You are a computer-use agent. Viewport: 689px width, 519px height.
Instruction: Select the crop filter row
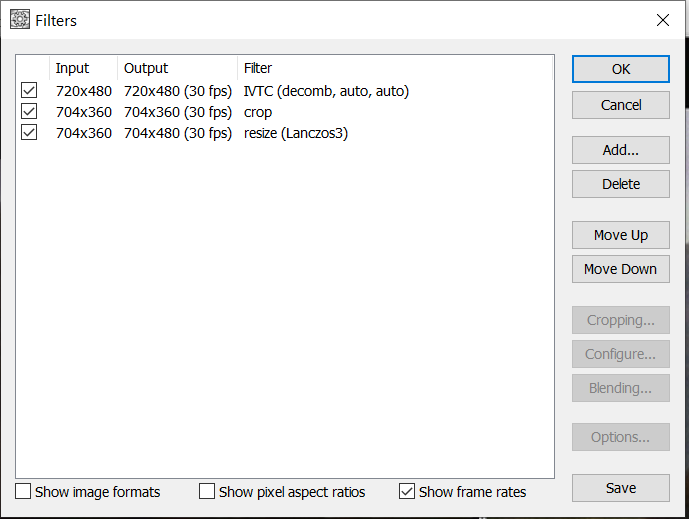tap(258, 112)
